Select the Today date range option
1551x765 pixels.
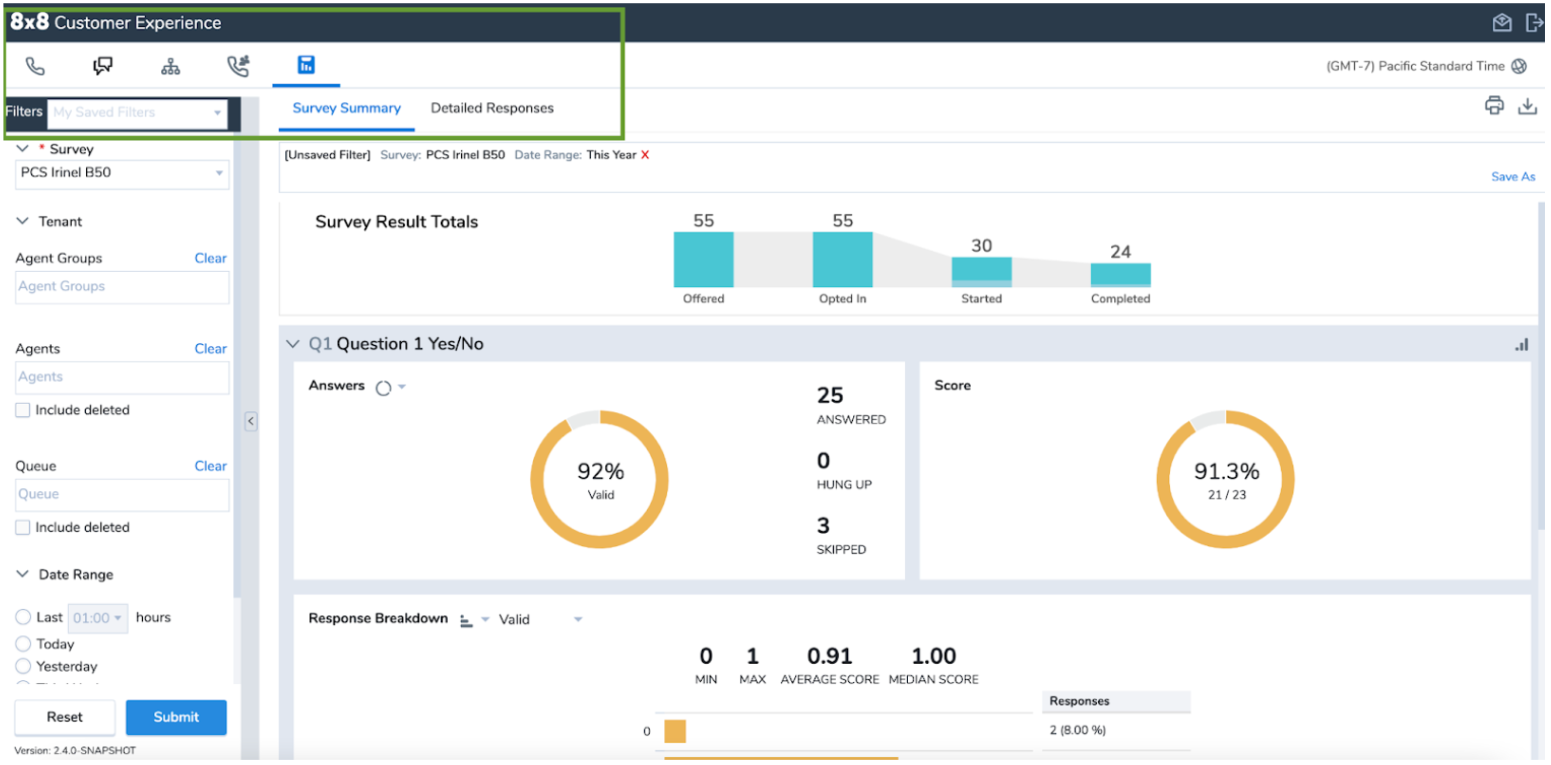23,644
